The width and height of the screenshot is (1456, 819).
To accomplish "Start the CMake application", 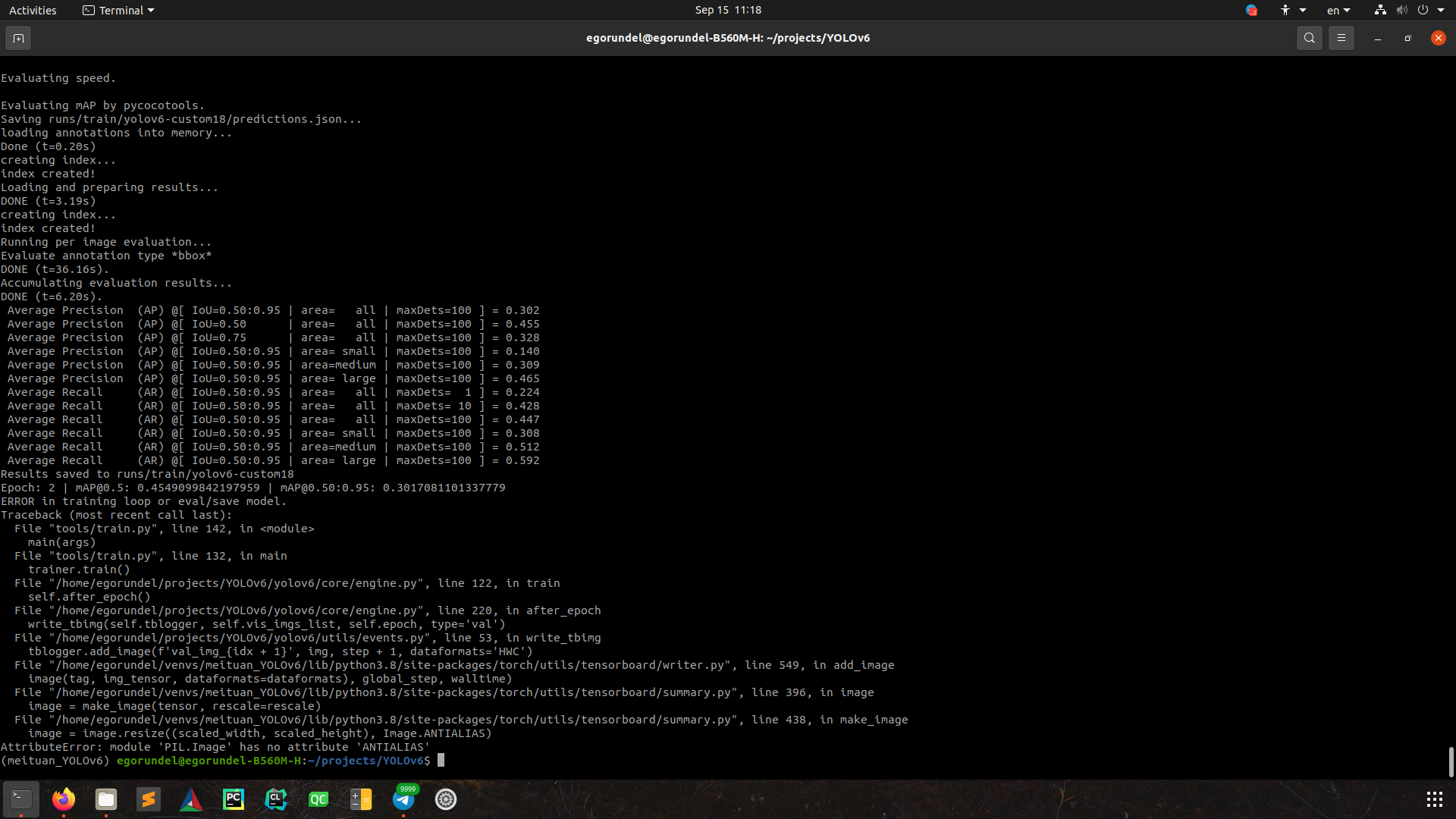I will tap(190, 799).
